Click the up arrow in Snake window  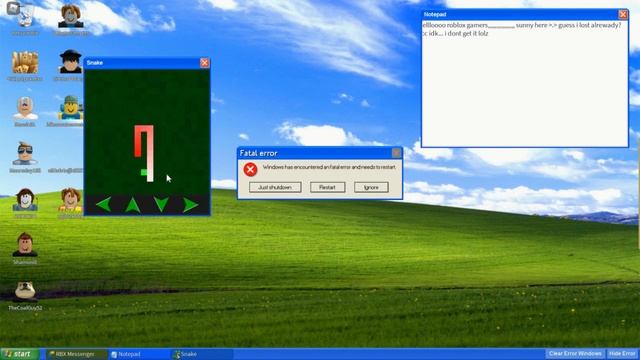(133, 205)
